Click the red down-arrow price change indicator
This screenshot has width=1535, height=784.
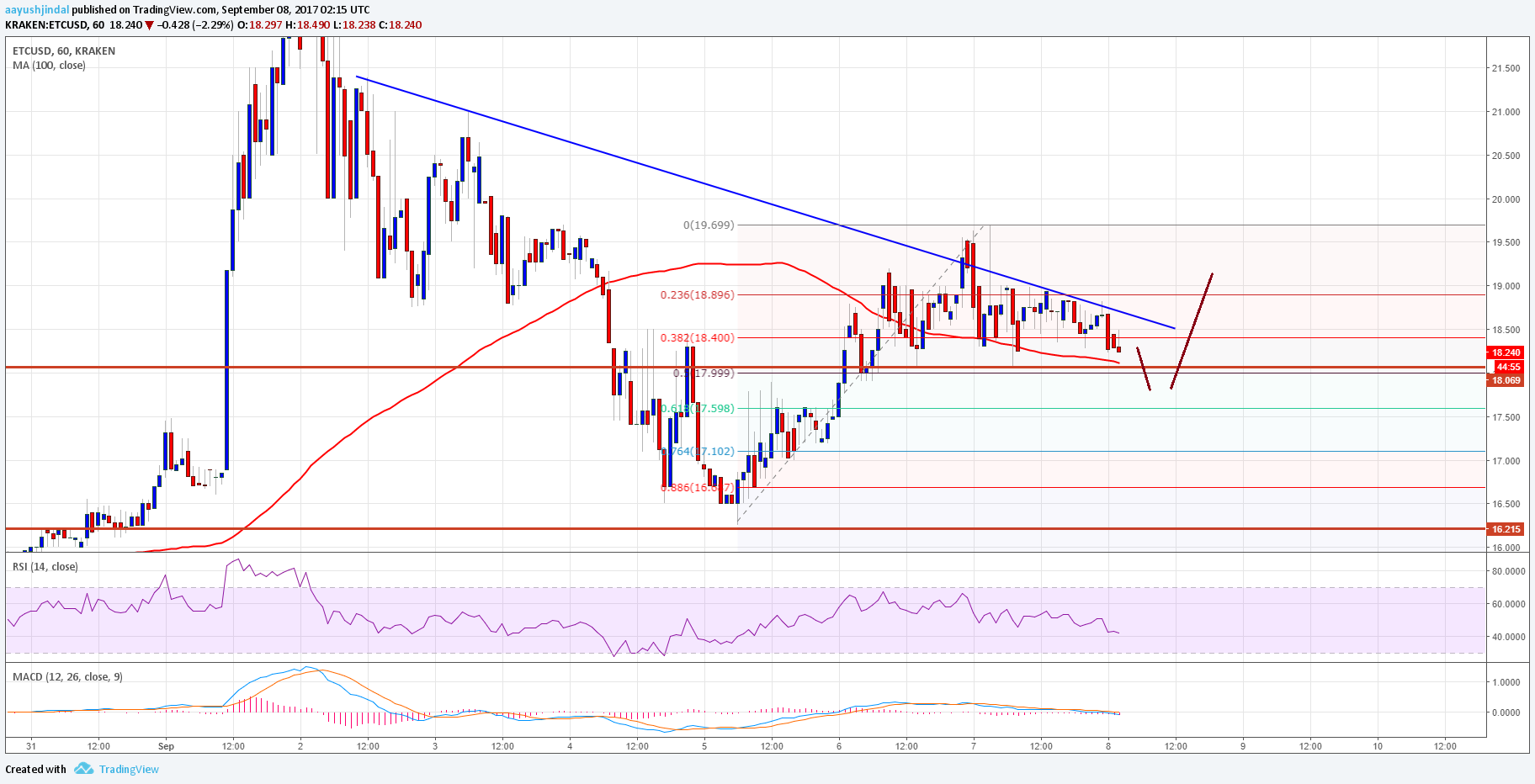click(150, 25)
